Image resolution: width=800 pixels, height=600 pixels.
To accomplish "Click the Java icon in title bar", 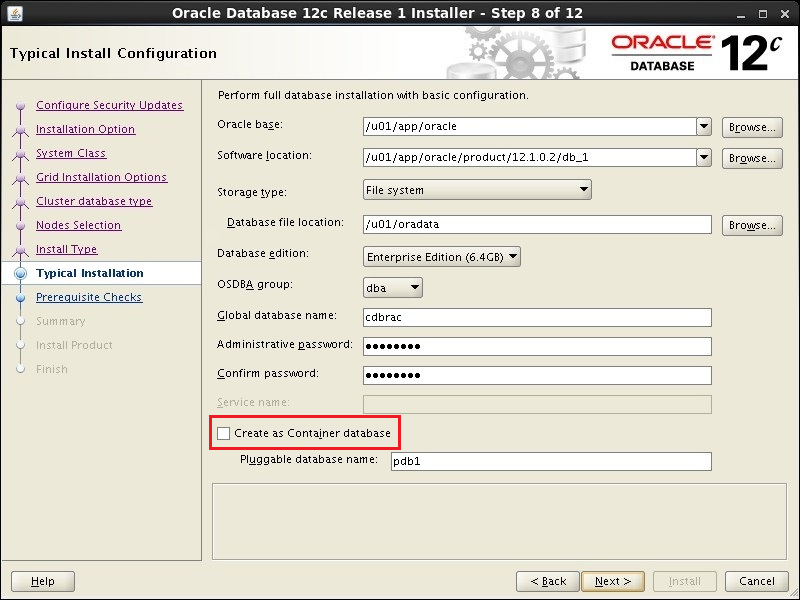I will point(13,13).
